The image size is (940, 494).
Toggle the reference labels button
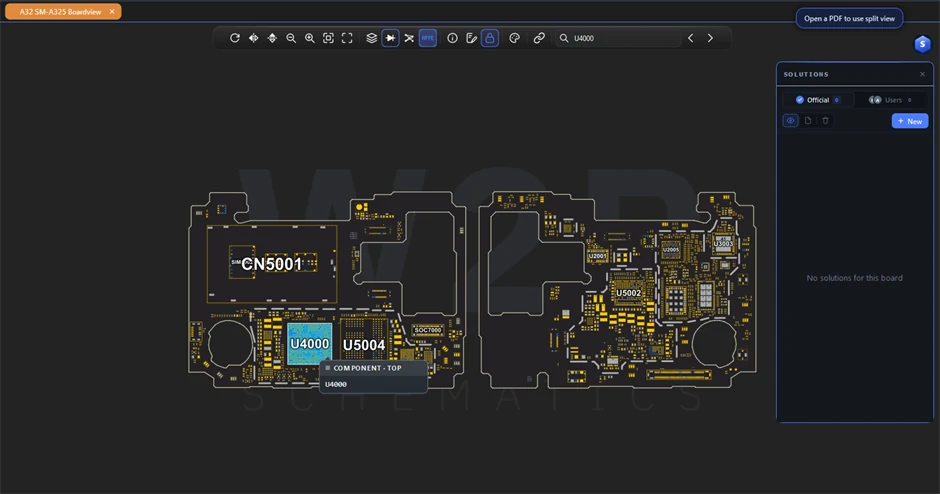pyautogui.click(x=427, y=38)
